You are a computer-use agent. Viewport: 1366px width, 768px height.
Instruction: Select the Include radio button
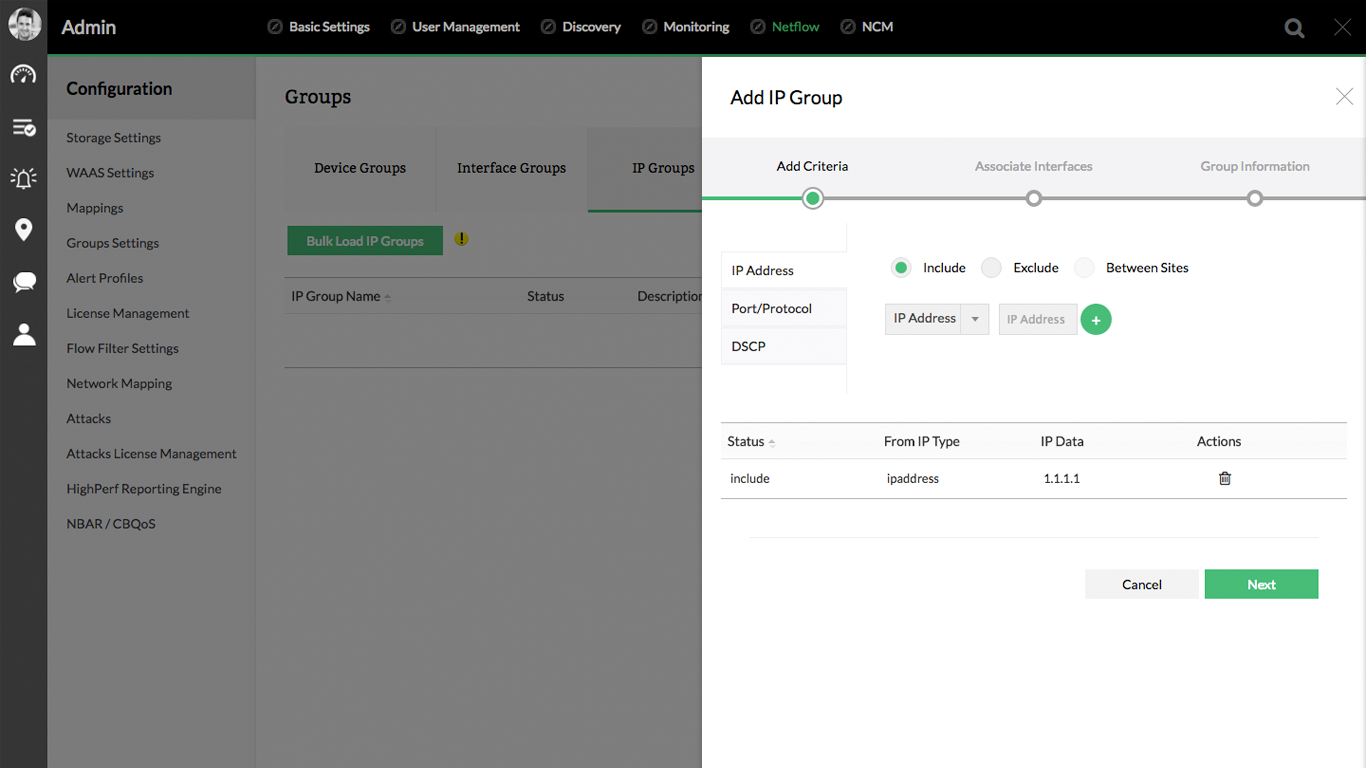coord(901,268)
